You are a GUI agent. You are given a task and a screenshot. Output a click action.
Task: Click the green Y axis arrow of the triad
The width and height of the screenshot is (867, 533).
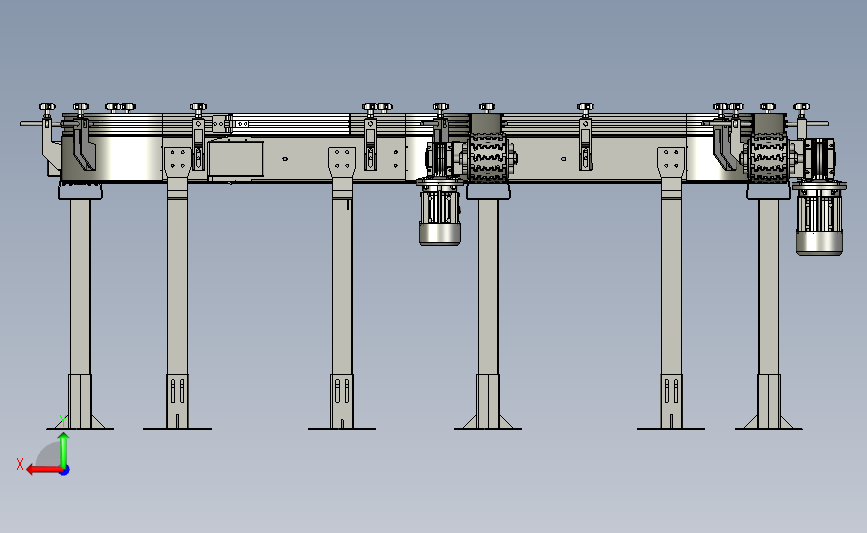pyautogui.click(x=64, y=449)
